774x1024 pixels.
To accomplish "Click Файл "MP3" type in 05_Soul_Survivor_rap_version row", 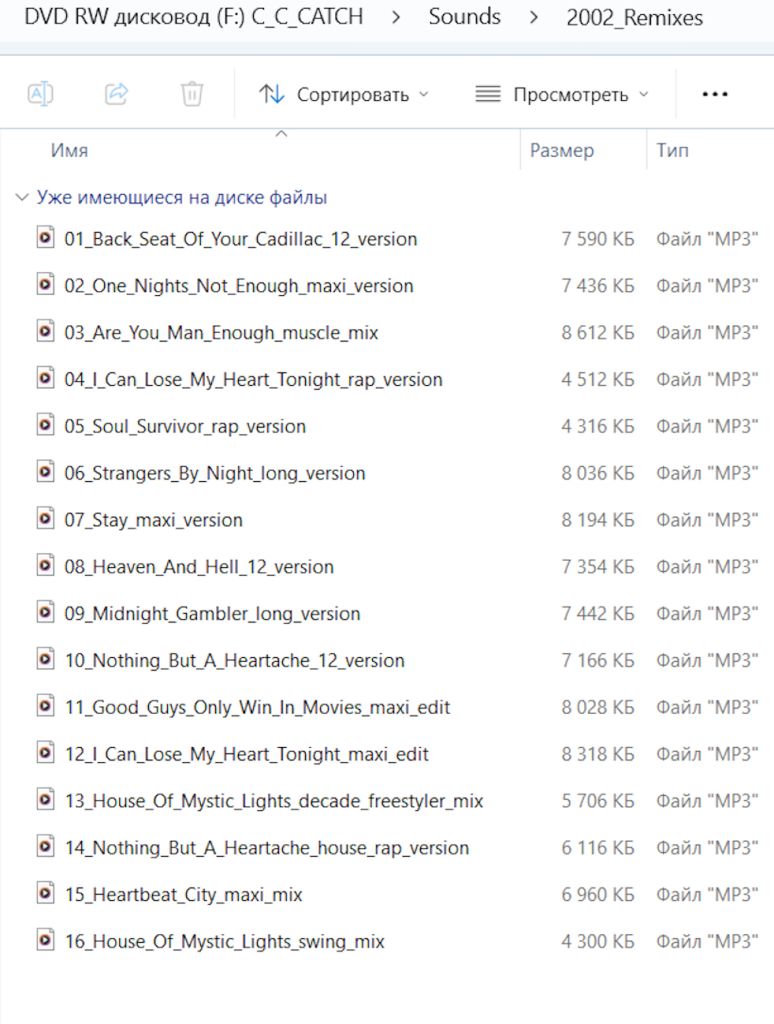I will click(707, 426).
